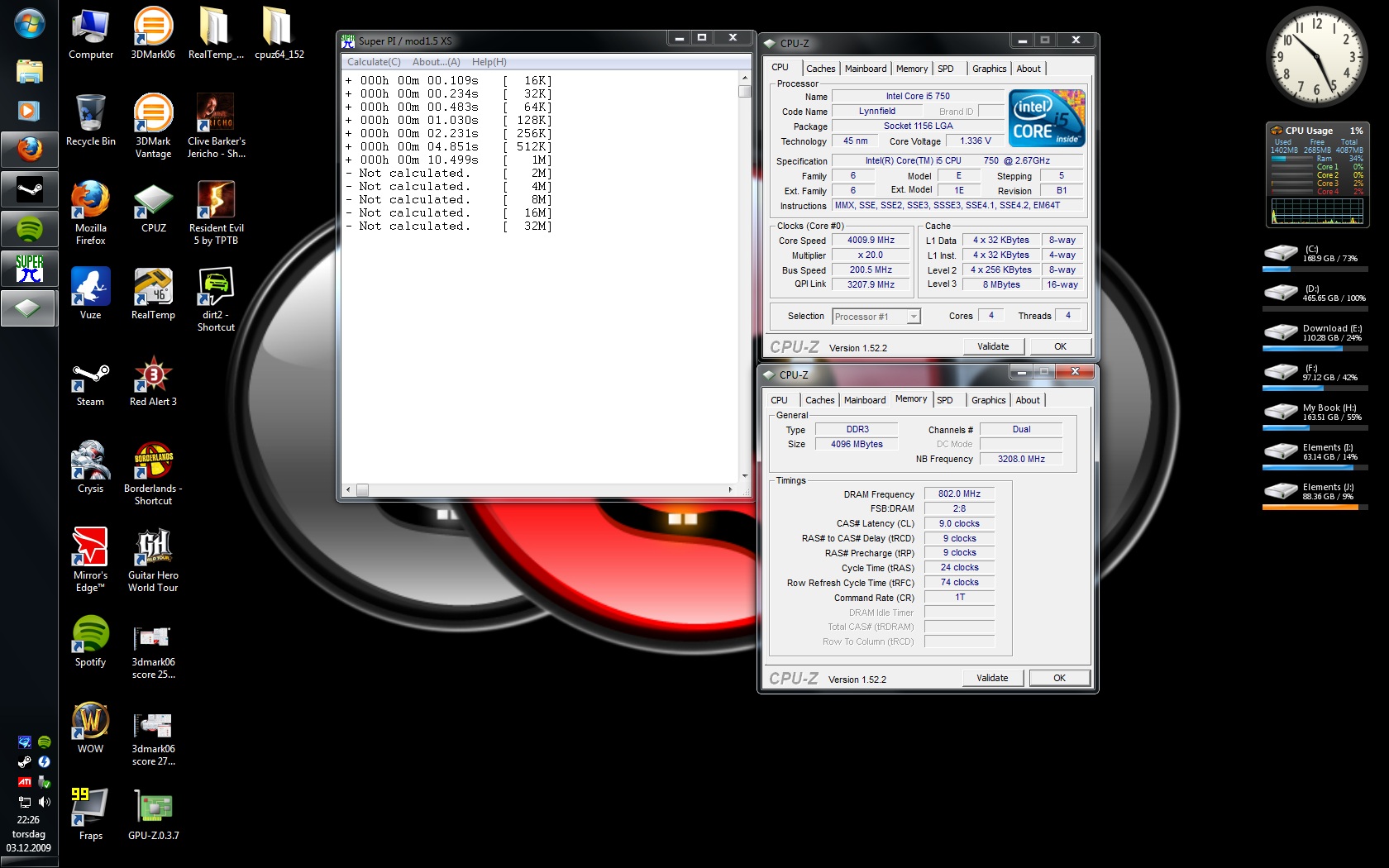Launch Guitar Hero World Tour shortcut

pyautogui.click(x=153, y=560)
